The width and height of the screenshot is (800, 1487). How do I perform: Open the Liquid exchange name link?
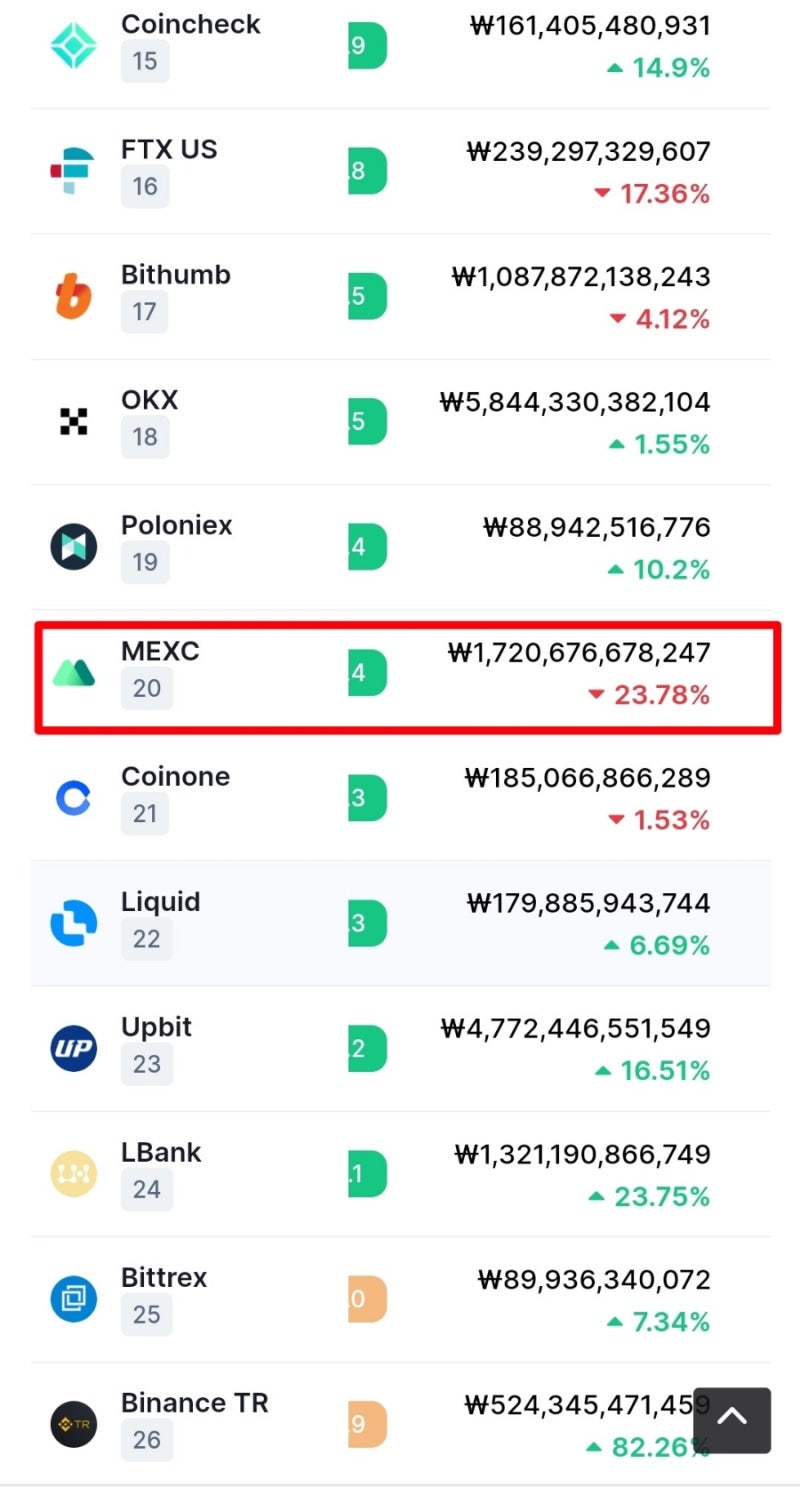pos(161,902)
